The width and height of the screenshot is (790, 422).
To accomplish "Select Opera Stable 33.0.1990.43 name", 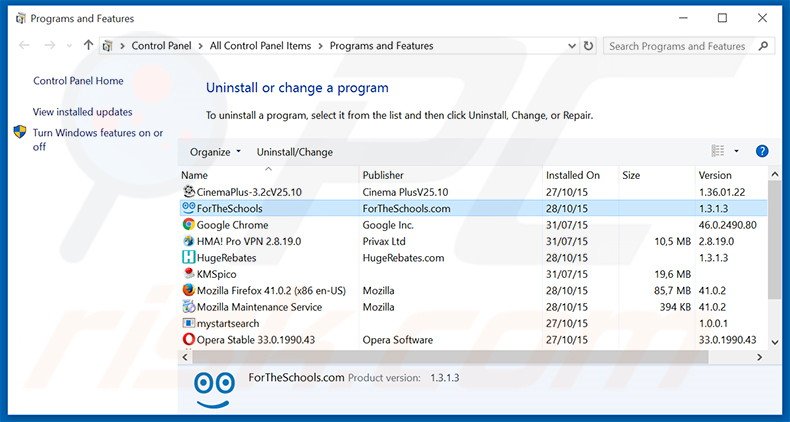I will pos(255,340).
